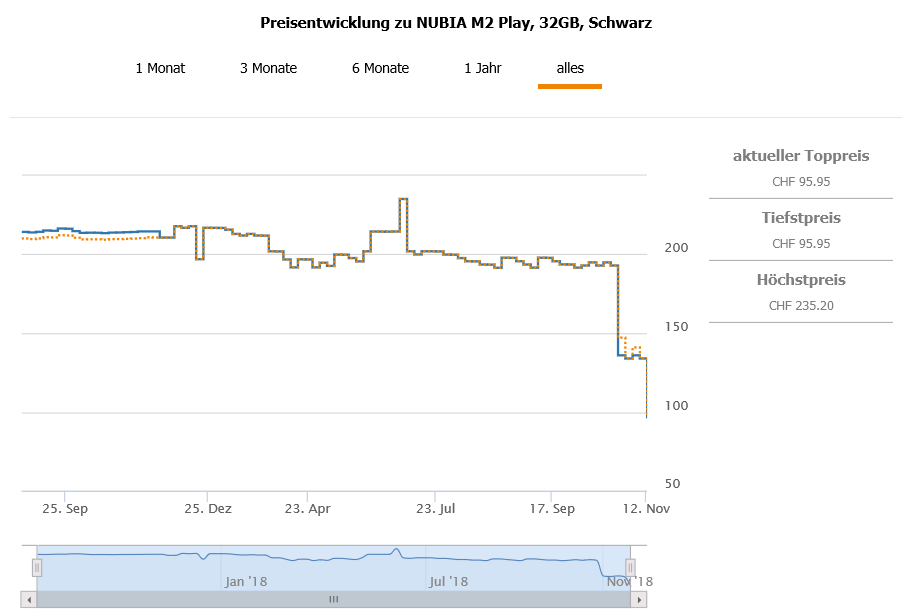The image size is (905, 616).
Task: Click the 25. Dez axis label
Action: 207,508
